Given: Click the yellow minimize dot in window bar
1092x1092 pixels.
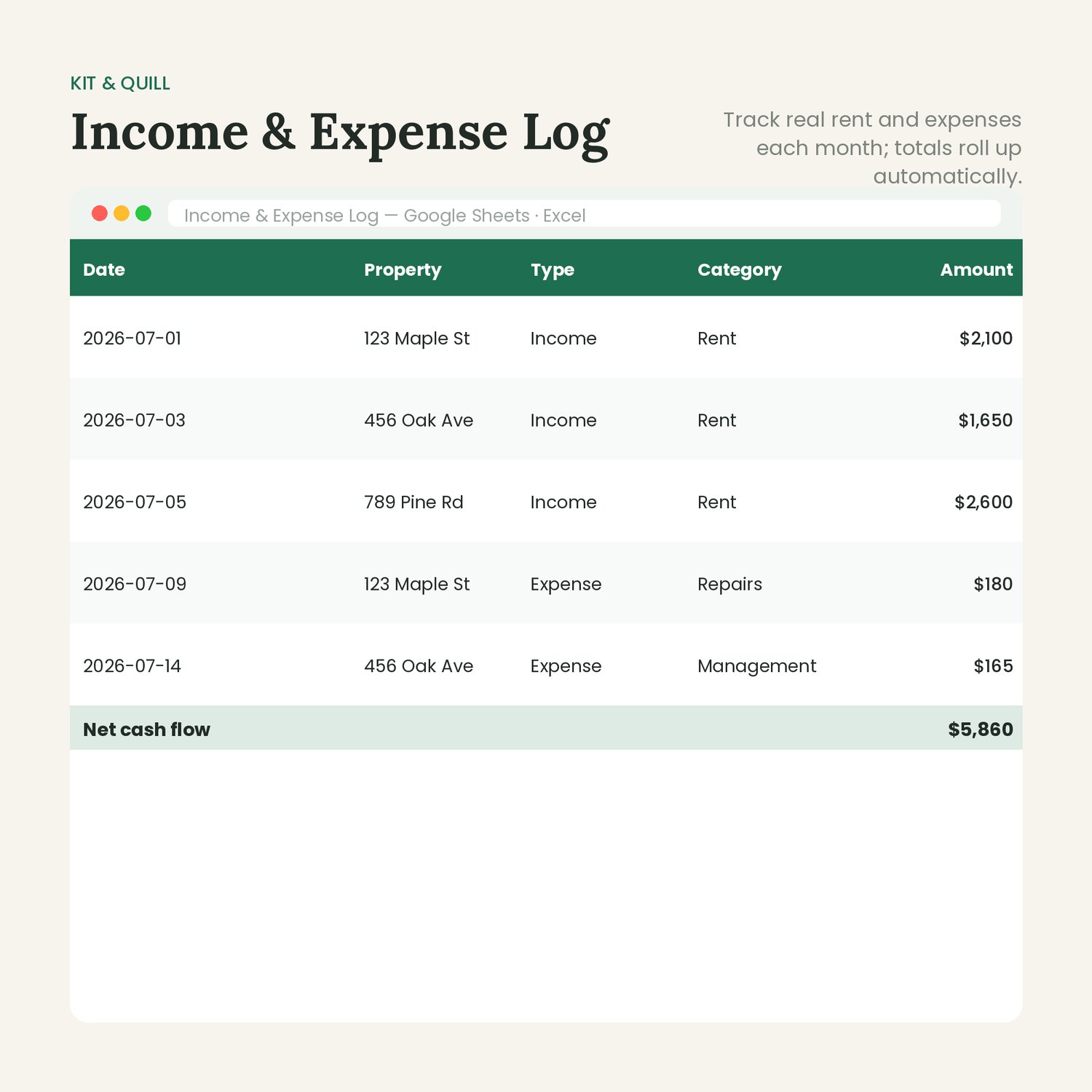Looking at the screenshot, I should (122, 213).
